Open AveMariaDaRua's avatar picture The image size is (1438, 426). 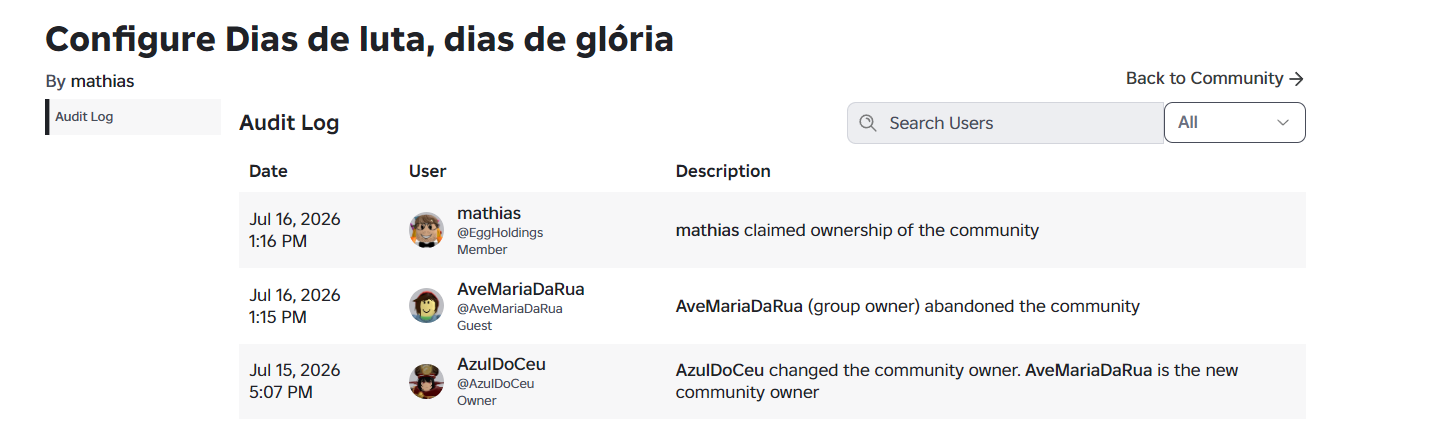click(x=426, y=306)
